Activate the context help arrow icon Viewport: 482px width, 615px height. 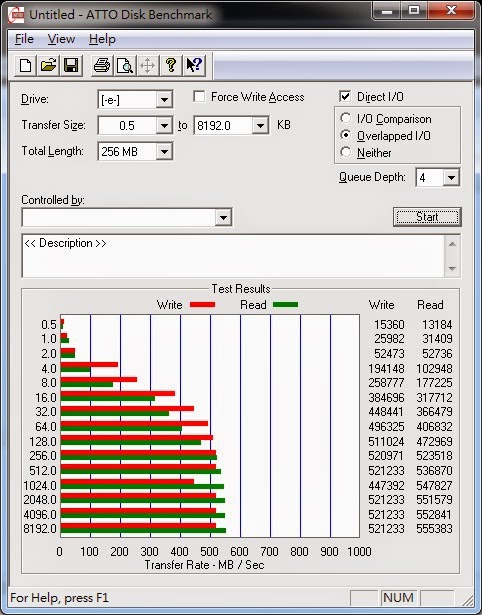[194, 65]
